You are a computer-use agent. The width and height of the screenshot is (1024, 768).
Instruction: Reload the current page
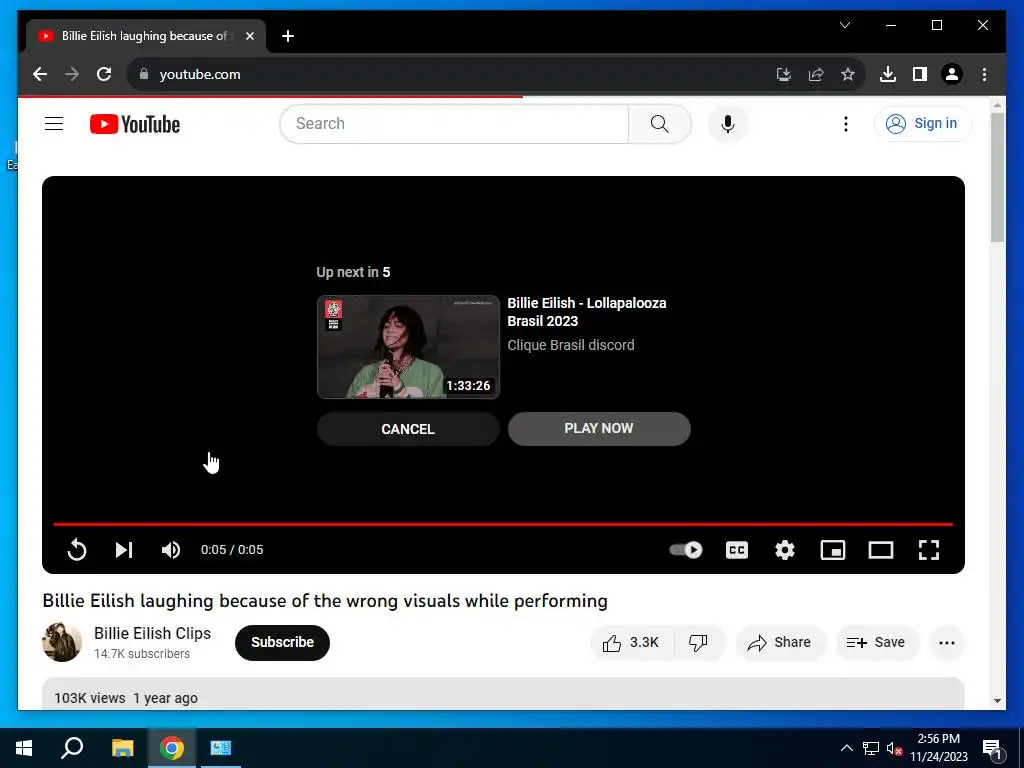(x=104, y=74)
